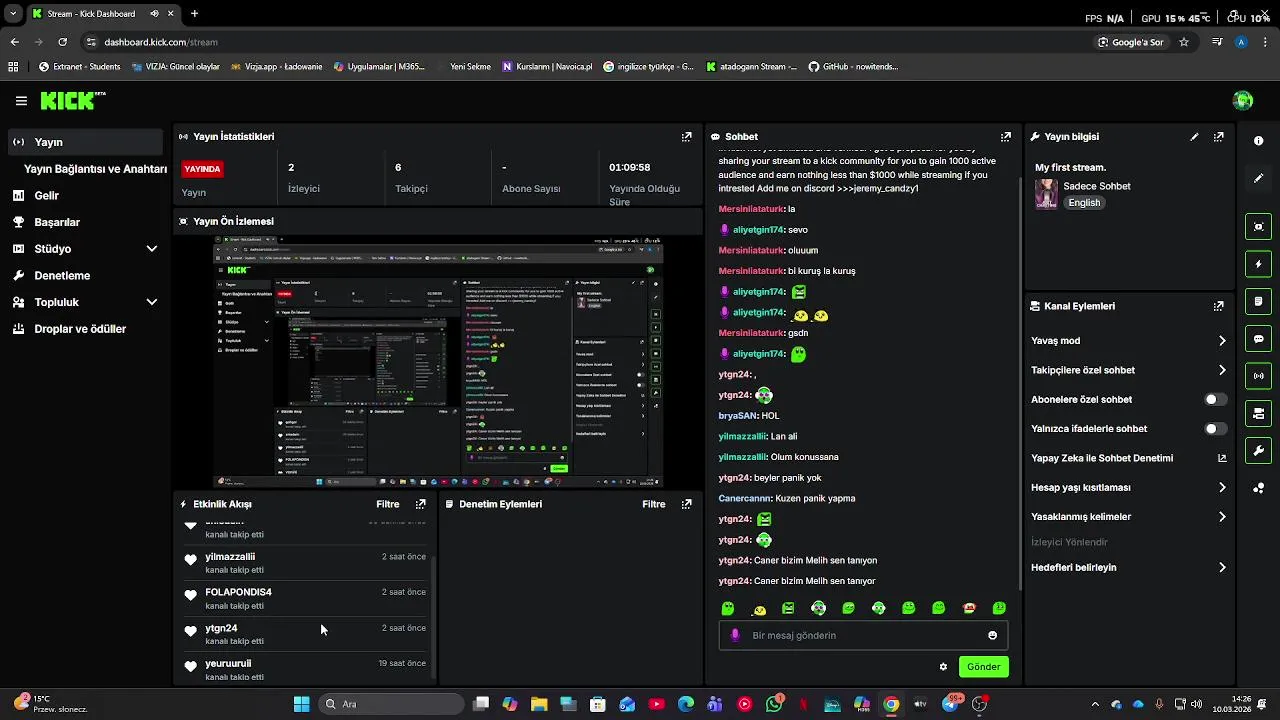Toggle the broadcast signal widget icon in the right sidebar
Image resolution: width=1280 pixels, height=720 pixels.
(1259, 376)
